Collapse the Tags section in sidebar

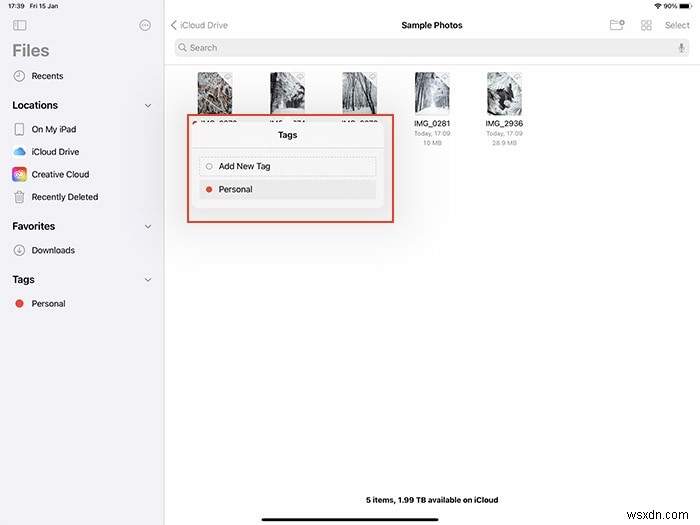[148, 280]
